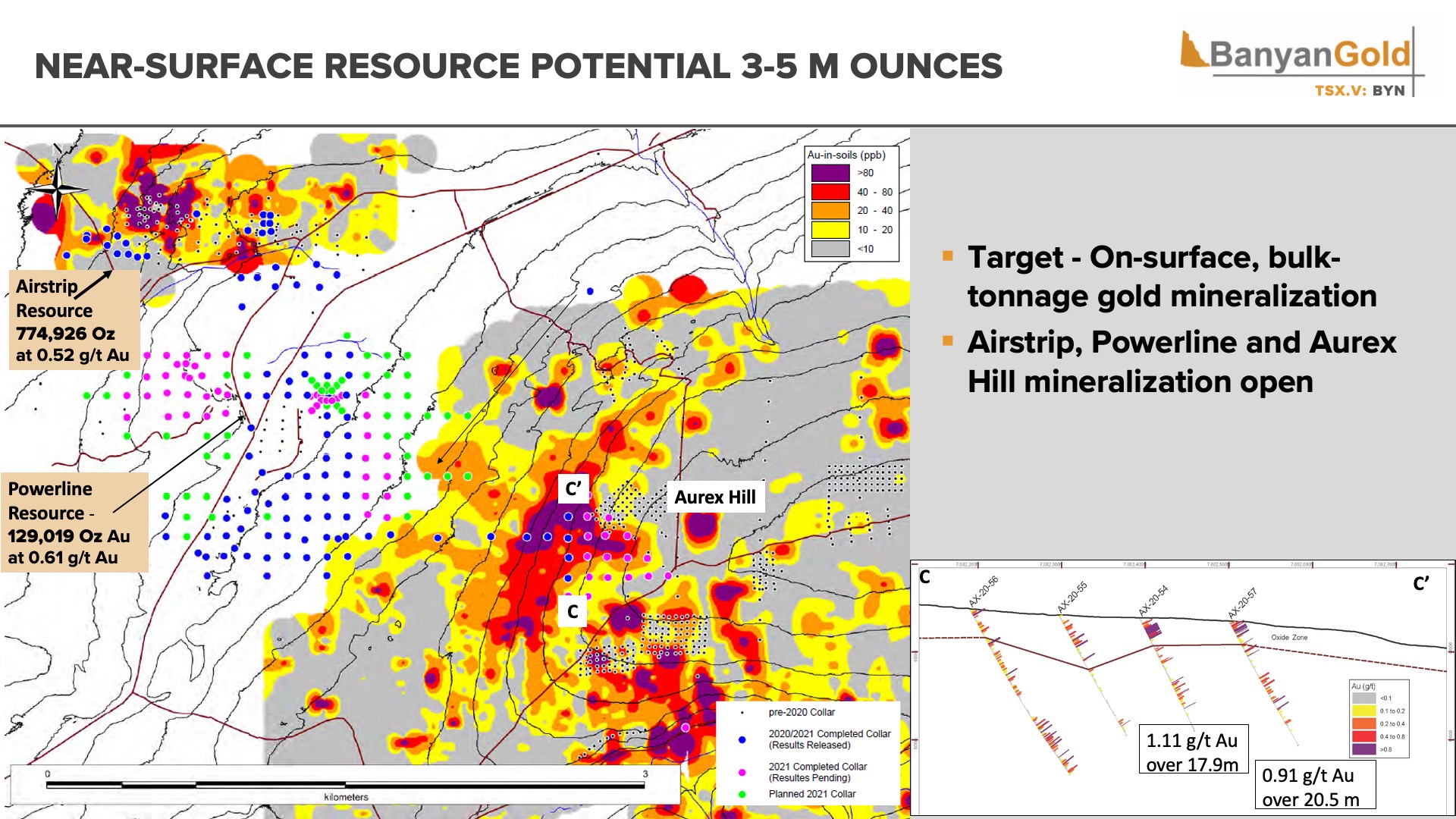Viewport: 1456px width, 819px height.
Task: Click the orange bullet beside Target text
Action: [948, 256]
